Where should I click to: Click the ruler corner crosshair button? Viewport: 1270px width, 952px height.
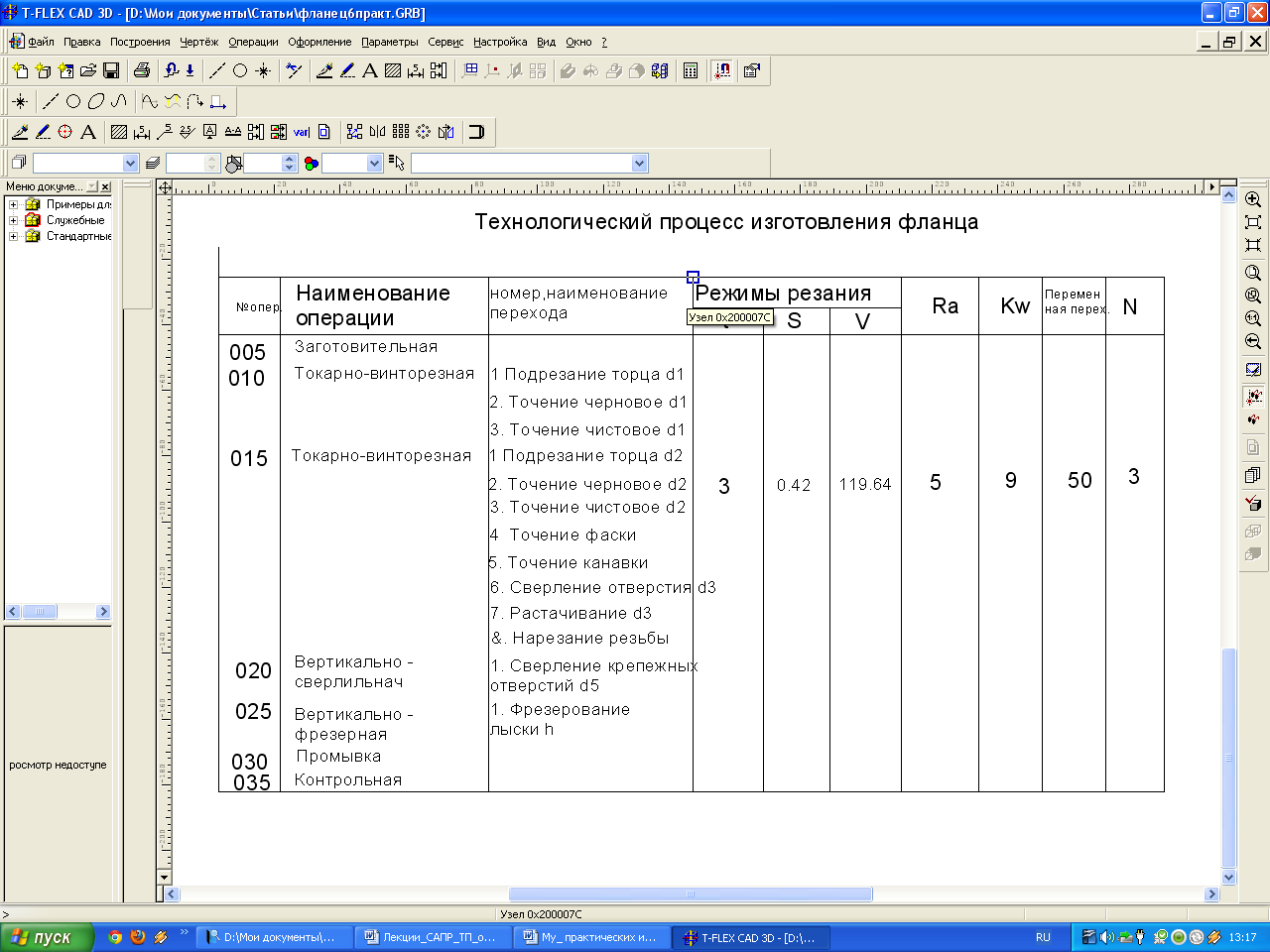165,186
